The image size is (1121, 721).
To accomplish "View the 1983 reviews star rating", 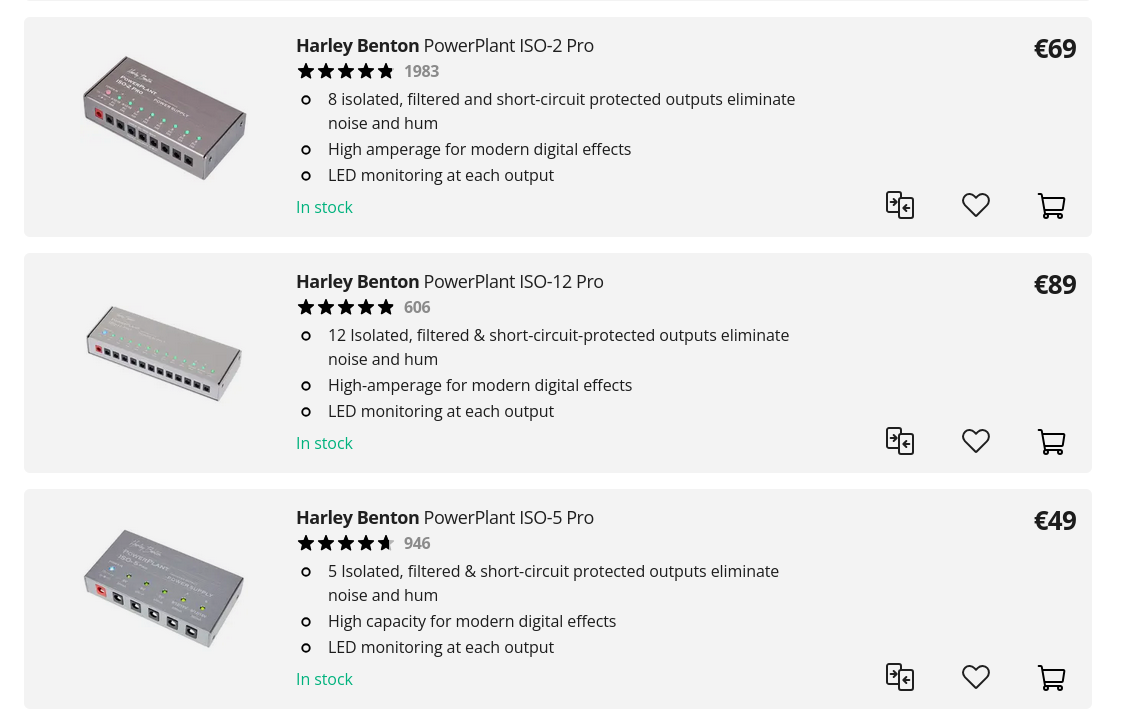I will (346, 71).
